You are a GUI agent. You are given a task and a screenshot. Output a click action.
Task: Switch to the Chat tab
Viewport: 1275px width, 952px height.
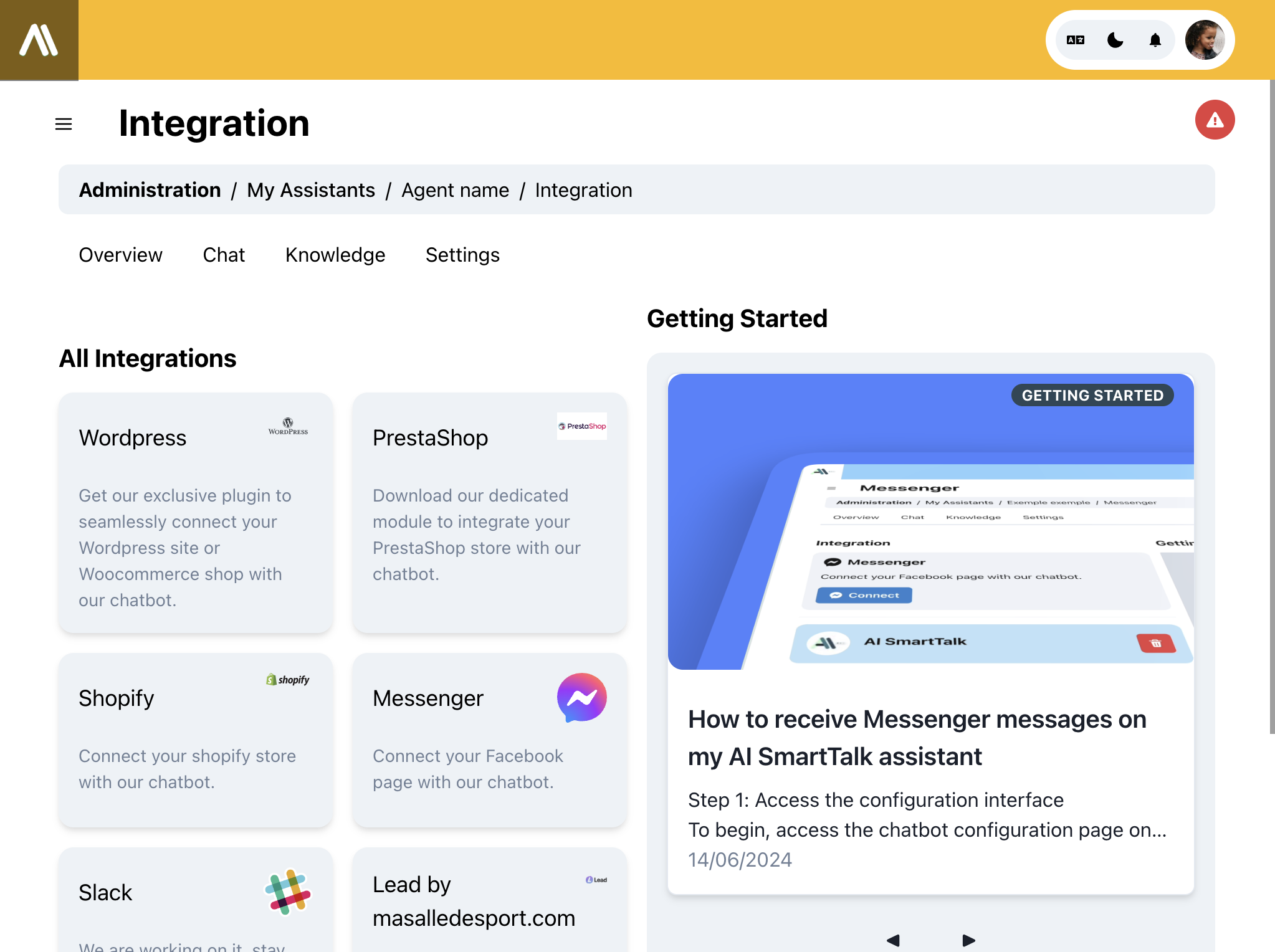tap(224, 254)
